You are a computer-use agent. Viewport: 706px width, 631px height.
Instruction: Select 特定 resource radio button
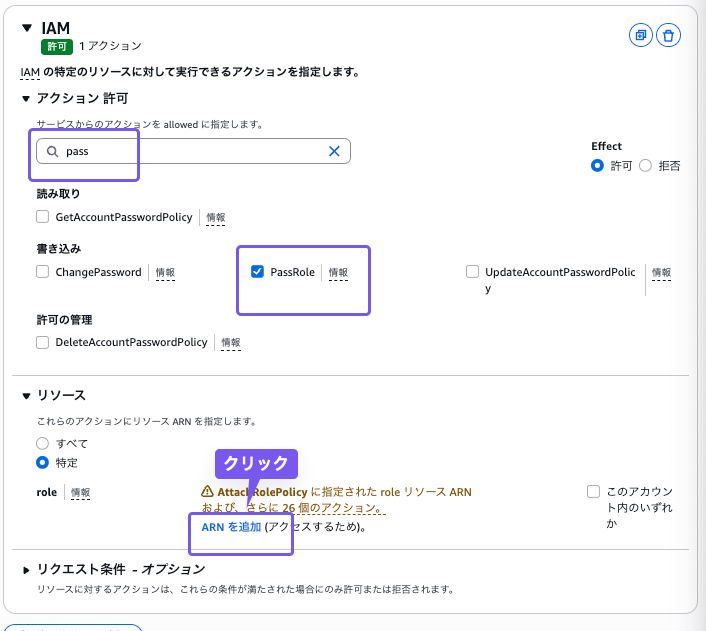[x=42, y=463]
